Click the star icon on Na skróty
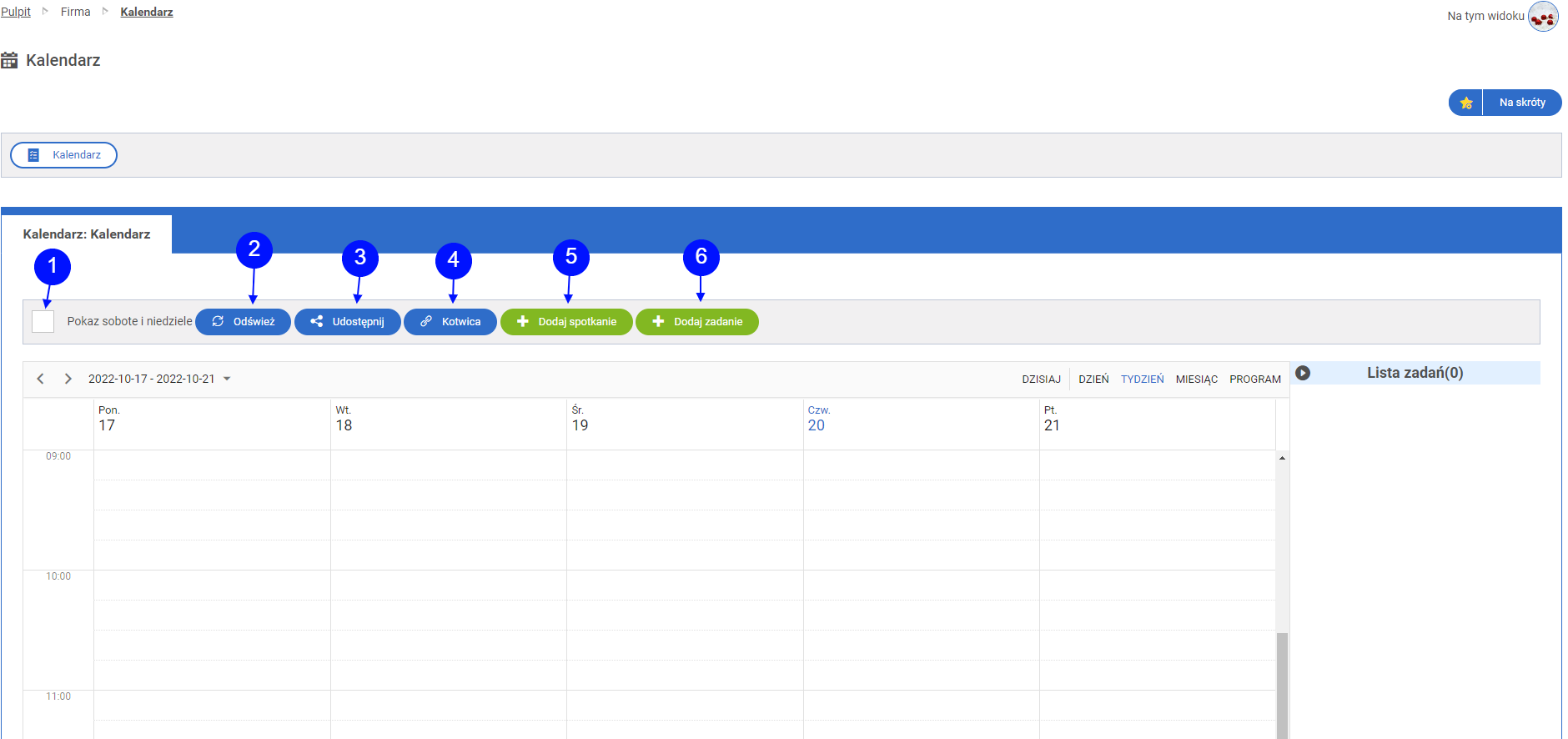Image resolution: width=1568 pixels, height=739 pixels. coord(1466,103)
